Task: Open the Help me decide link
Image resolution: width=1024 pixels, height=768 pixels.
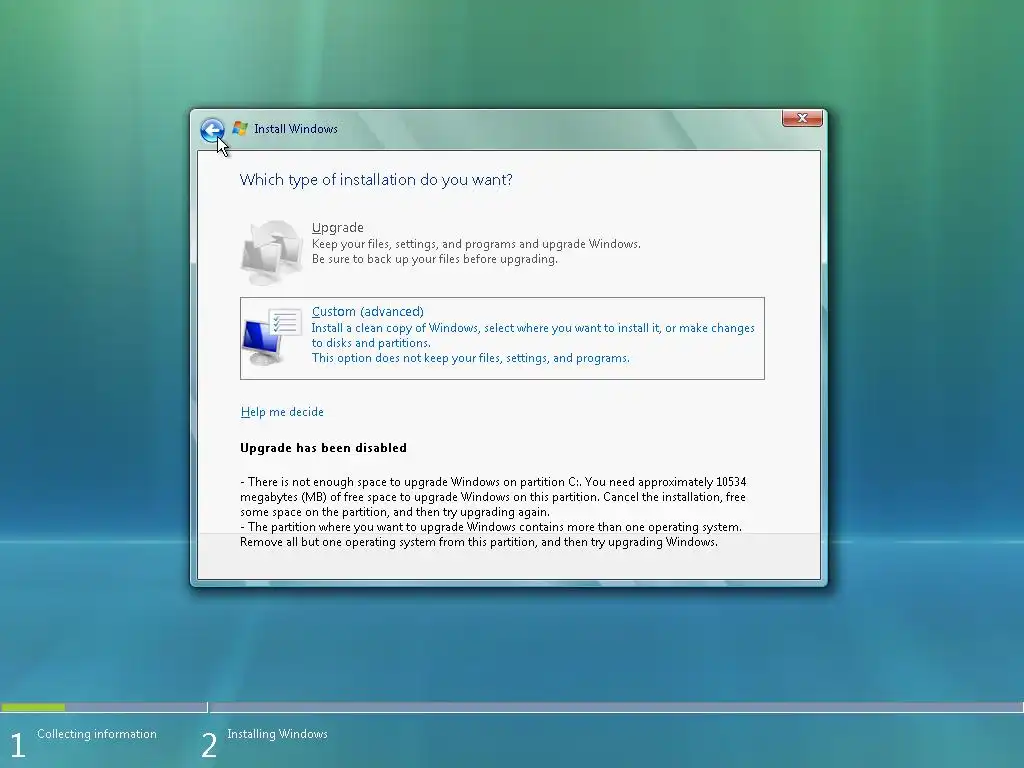Action: [282, 412]
